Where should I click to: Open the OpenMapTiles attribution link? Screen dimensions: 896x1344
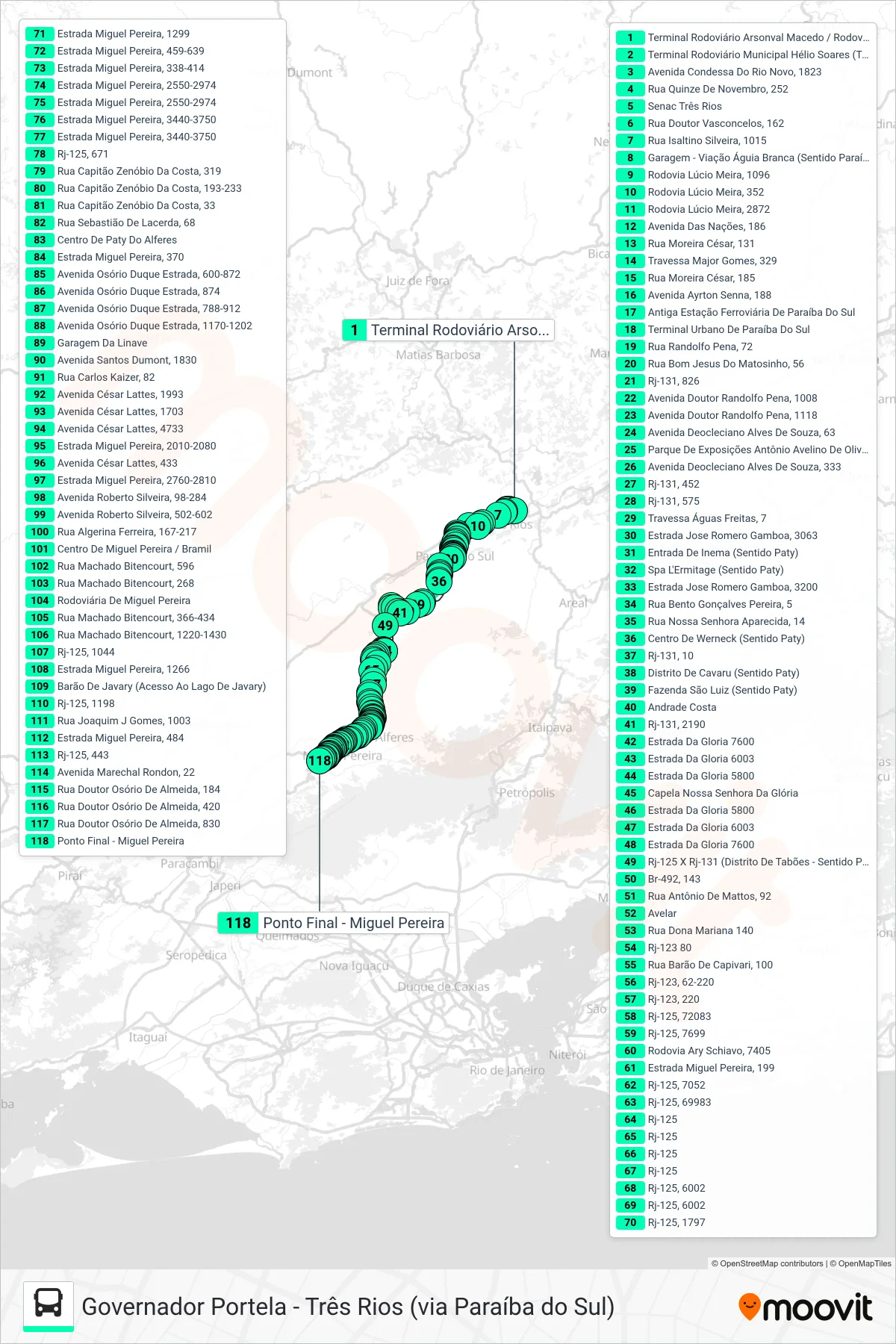coord(861,1263)
